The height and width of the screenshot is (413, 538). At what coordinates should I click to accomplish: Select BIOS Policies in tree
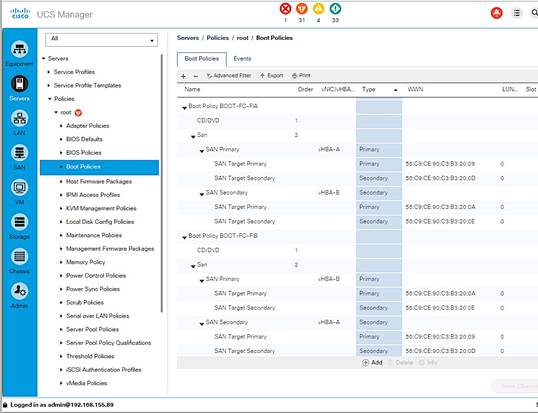pos(84,153)
